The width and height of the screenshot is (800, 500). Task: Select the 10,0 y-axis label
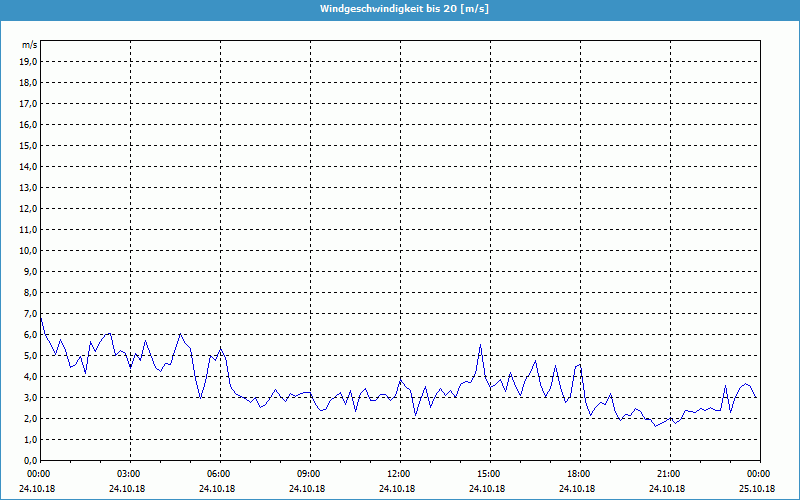[29, 250]
